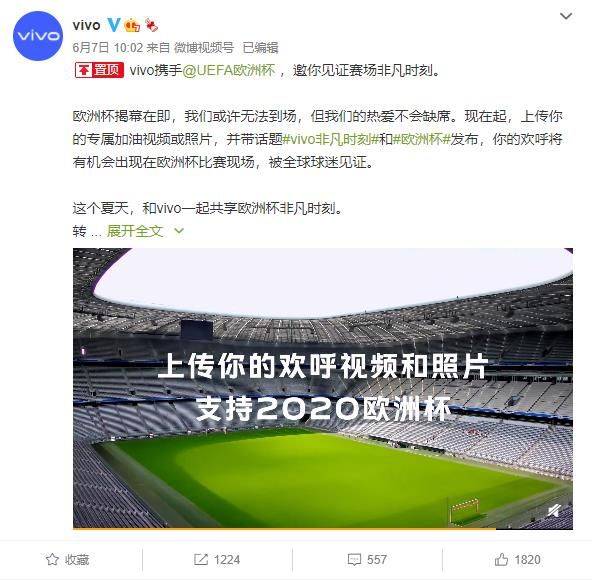Click the small arrow after 展开全文

179,231
